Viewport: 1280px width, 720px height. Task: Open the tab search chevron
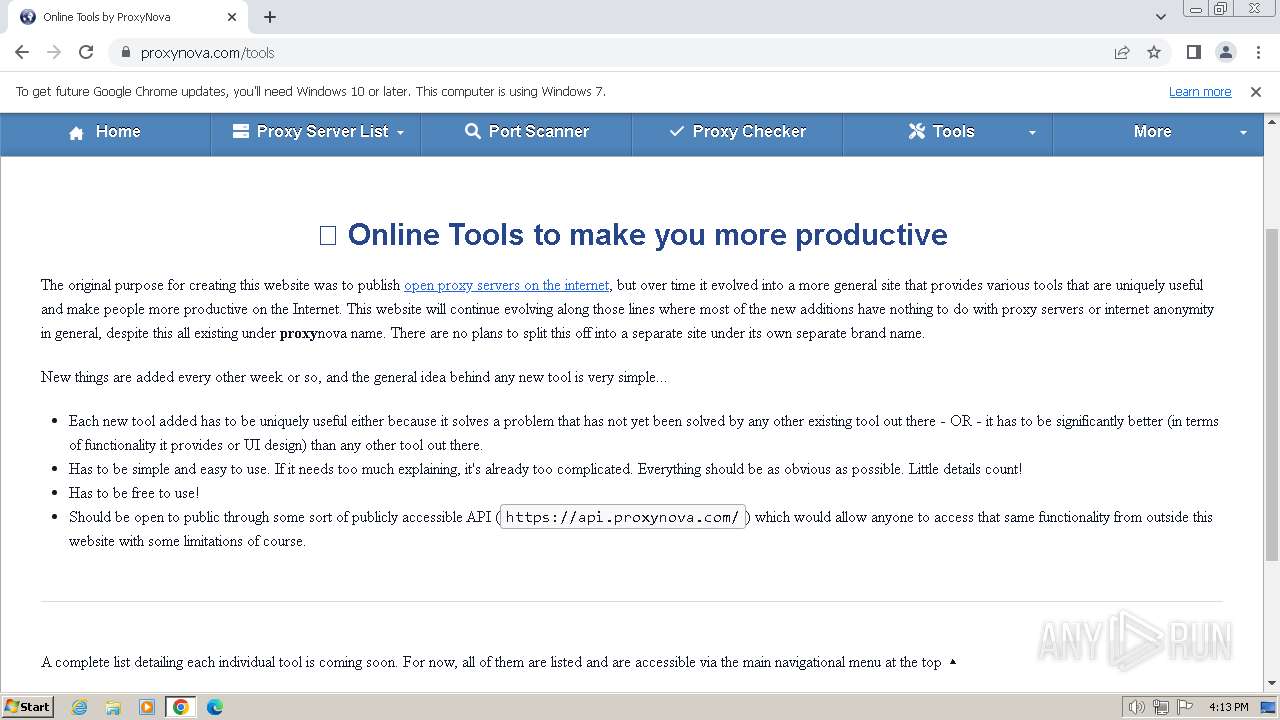coord(1161,17)
